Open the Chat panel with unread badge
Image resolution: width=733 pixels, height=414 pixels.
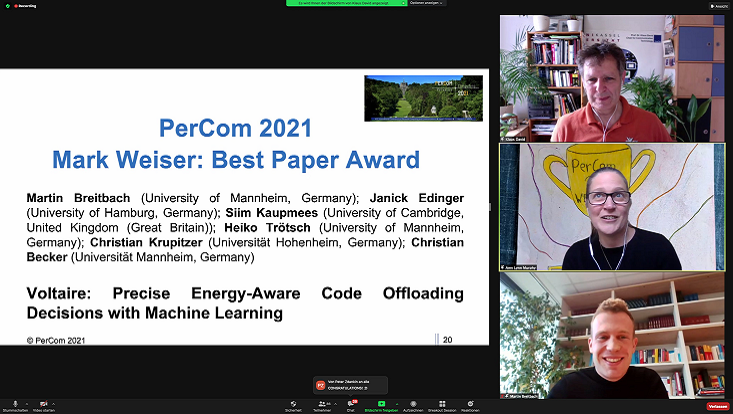point(351,406)
